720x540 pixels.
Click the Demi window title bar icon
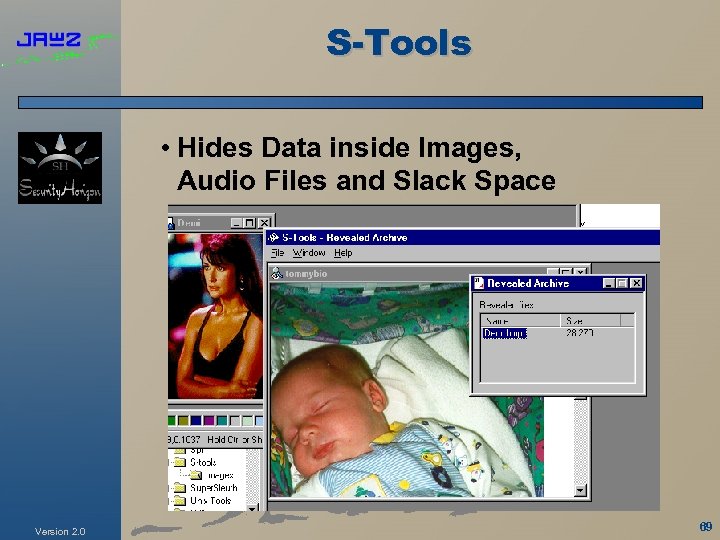click(x=171, y=223)
